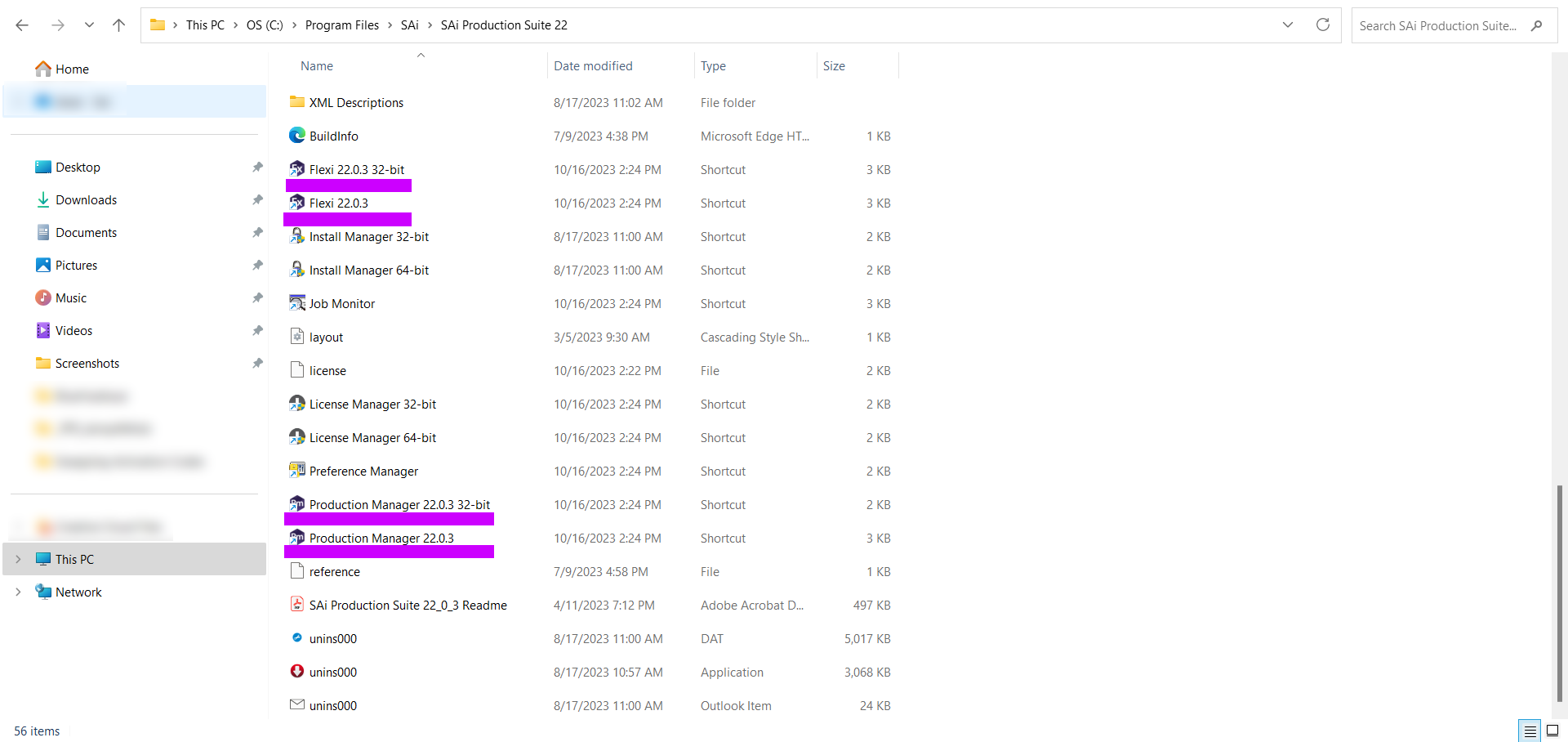The image size is (1568, 742).
Task: Open Home in navigation pane
Action: 62,69
